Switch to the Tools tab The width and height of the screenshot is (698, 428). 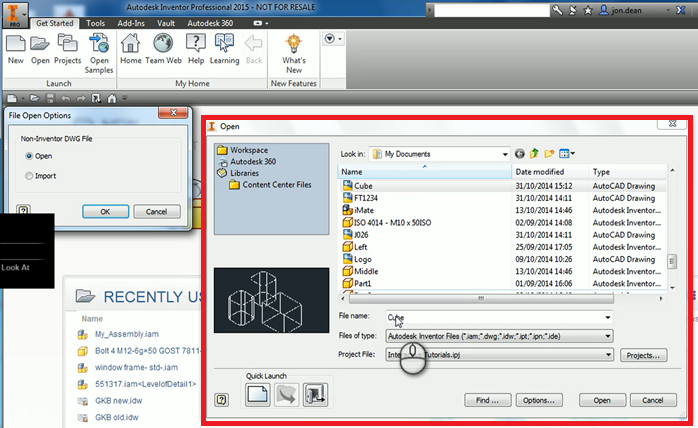click(x=95, y=23)
